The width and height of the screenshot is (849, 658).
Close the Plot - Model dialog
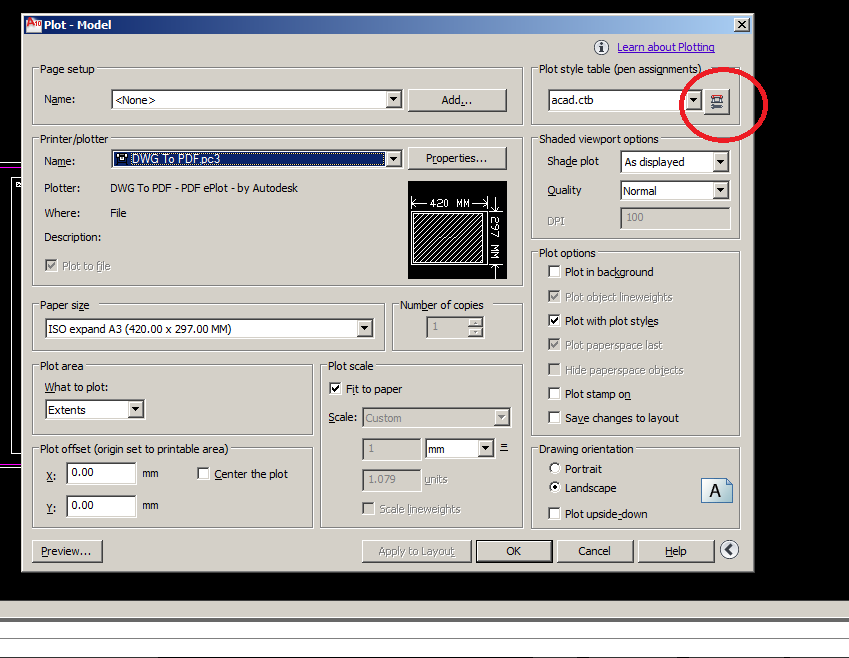click(742, 25)
